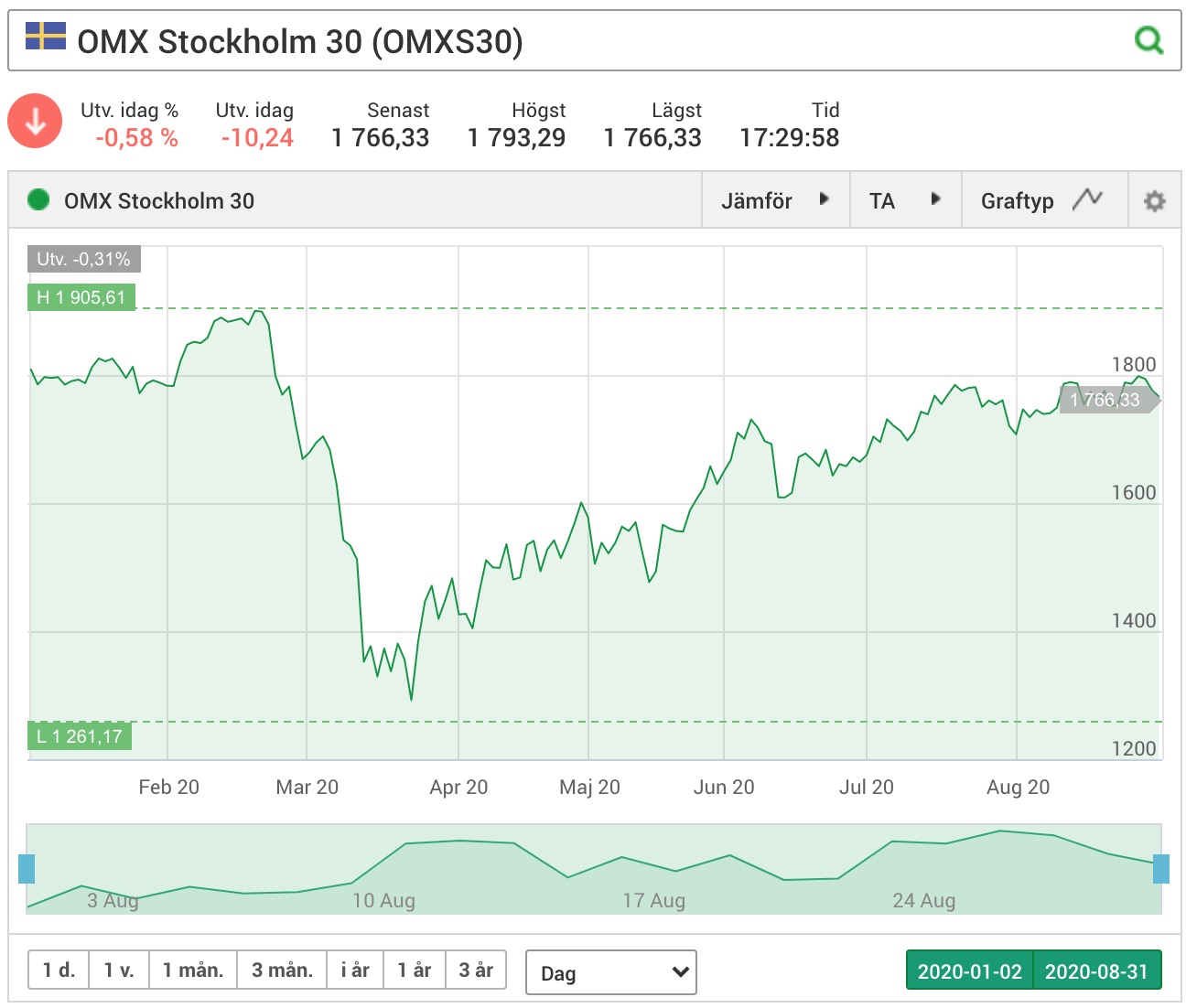Viewport: 1186px width, 1008px height.
Task: Click the Graftyp line chart icon
Action: point(1088,198)
